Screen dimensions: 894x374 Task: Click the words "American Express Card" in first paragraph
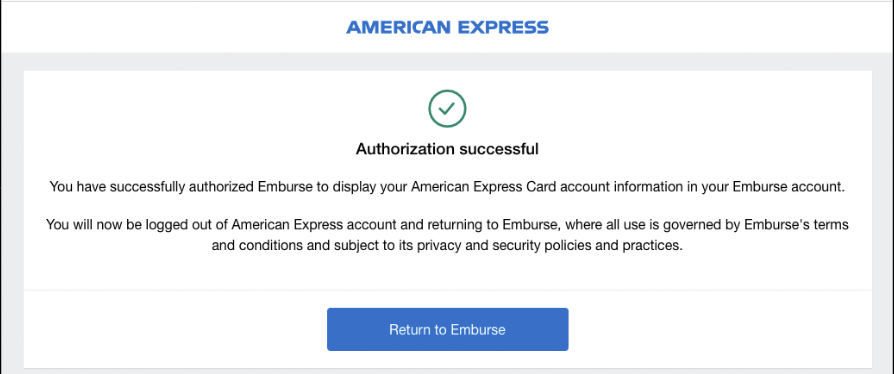click(470, 186)
